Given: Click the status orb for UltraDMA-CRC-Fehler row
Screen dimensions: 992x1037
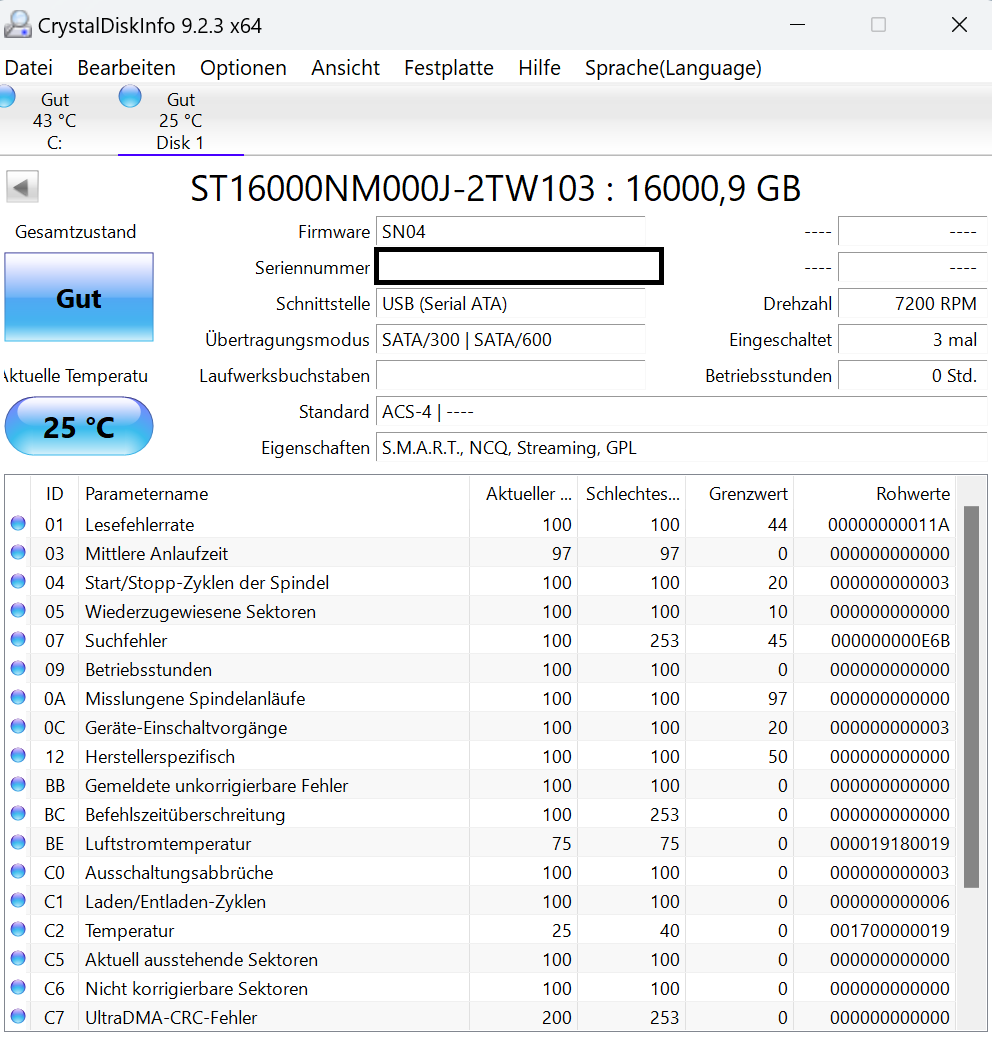Looking at the screenshot, I should click(19, 1016).
